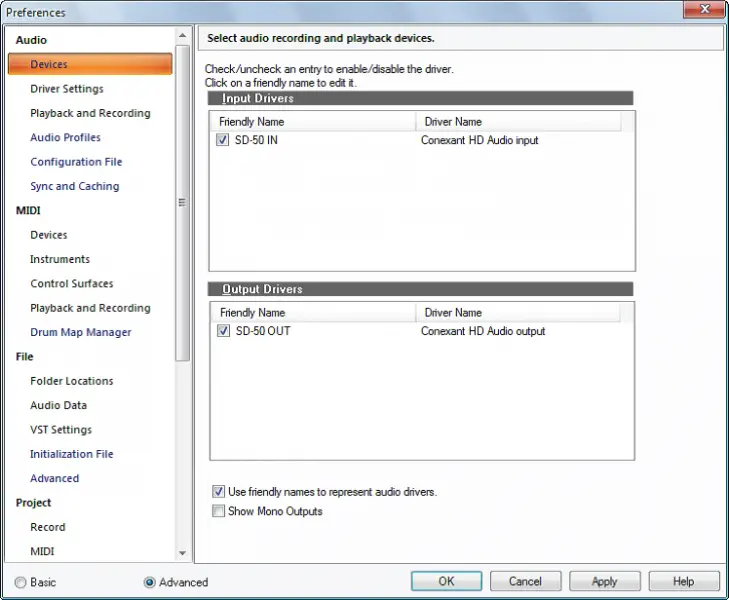729x600 pixels.
Task: Open Project Record settings
Action: click(48, 527)
